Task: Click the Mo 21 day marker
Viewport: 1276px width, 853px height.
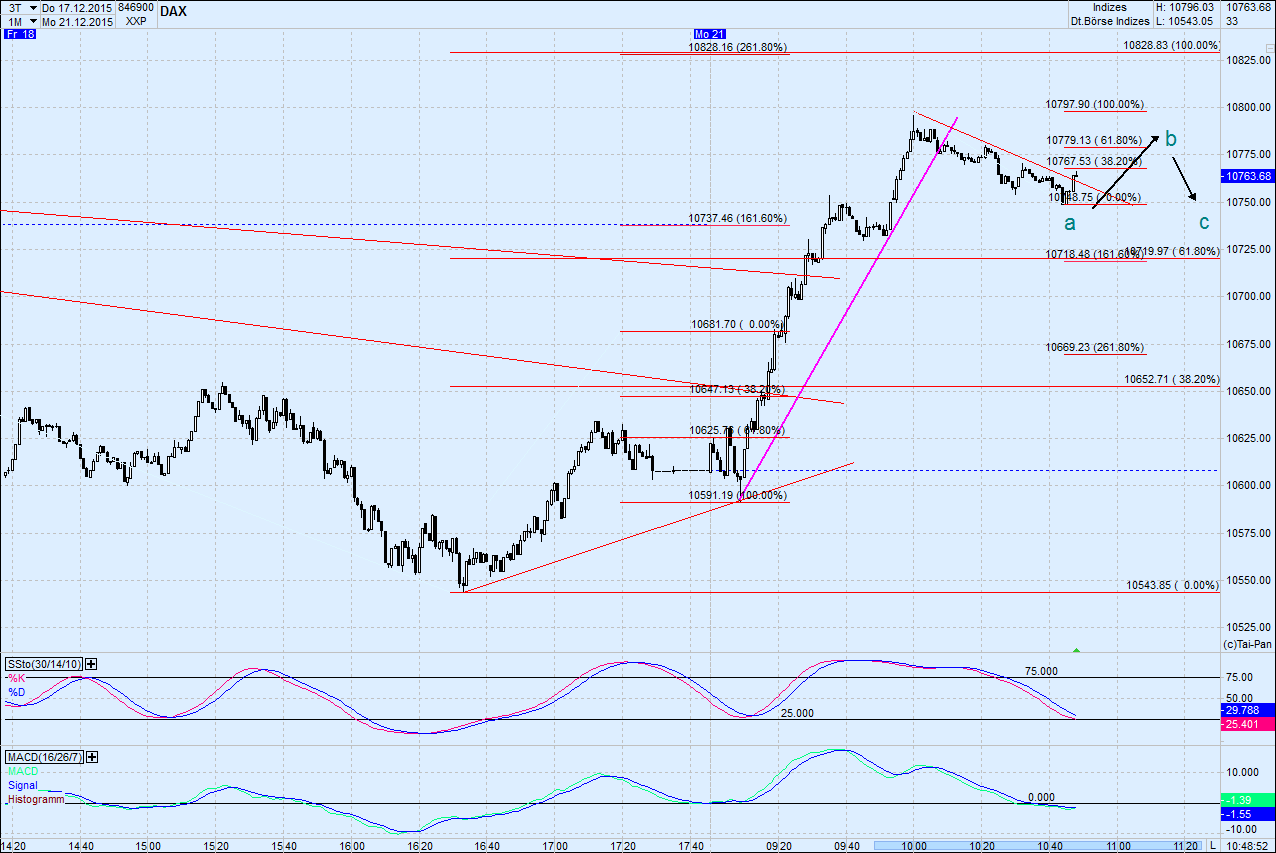Action: pyautogui.click(x=709, y=34)
